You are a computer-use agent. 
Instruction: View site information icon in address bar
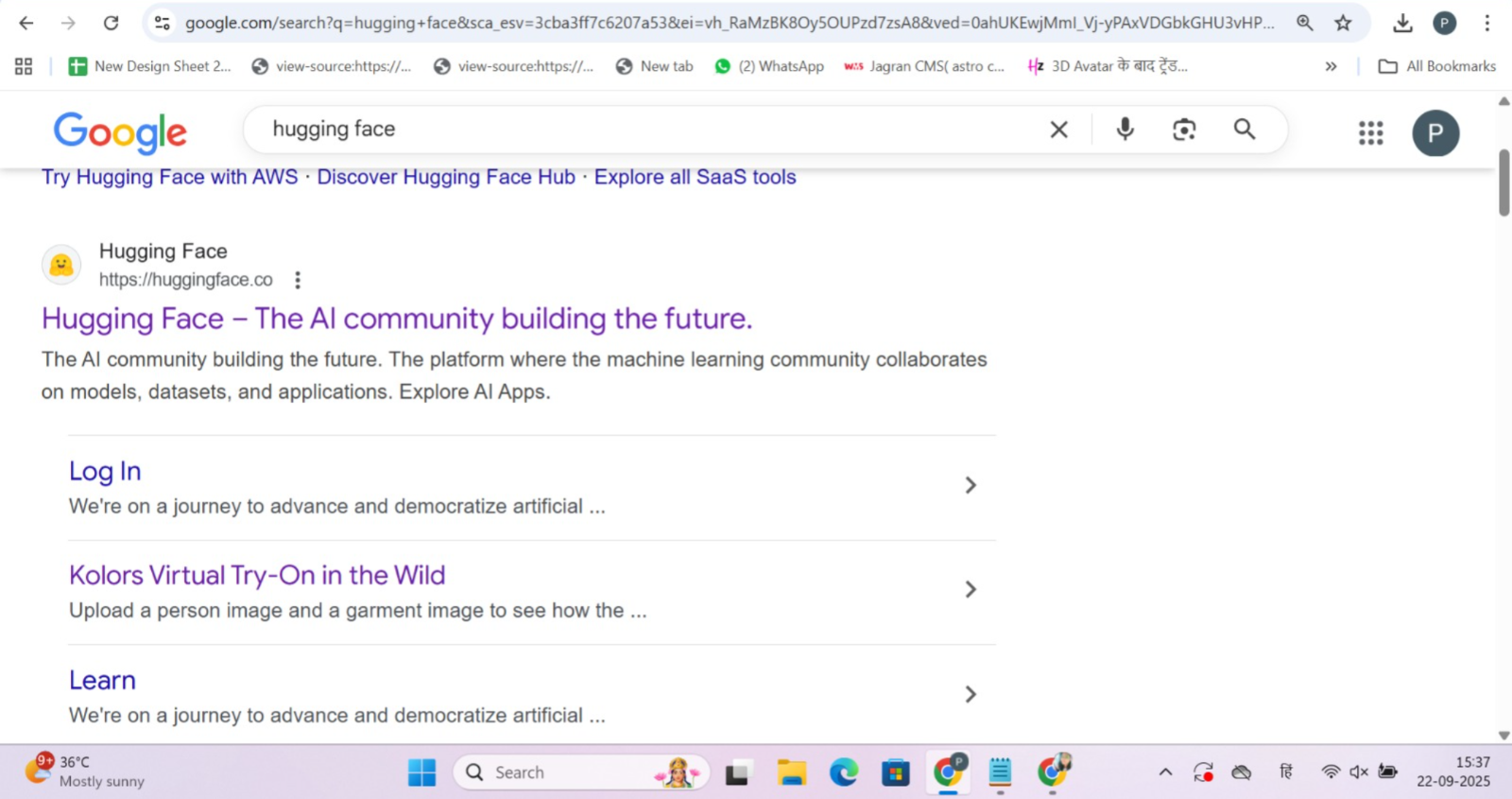pos(163,23)
